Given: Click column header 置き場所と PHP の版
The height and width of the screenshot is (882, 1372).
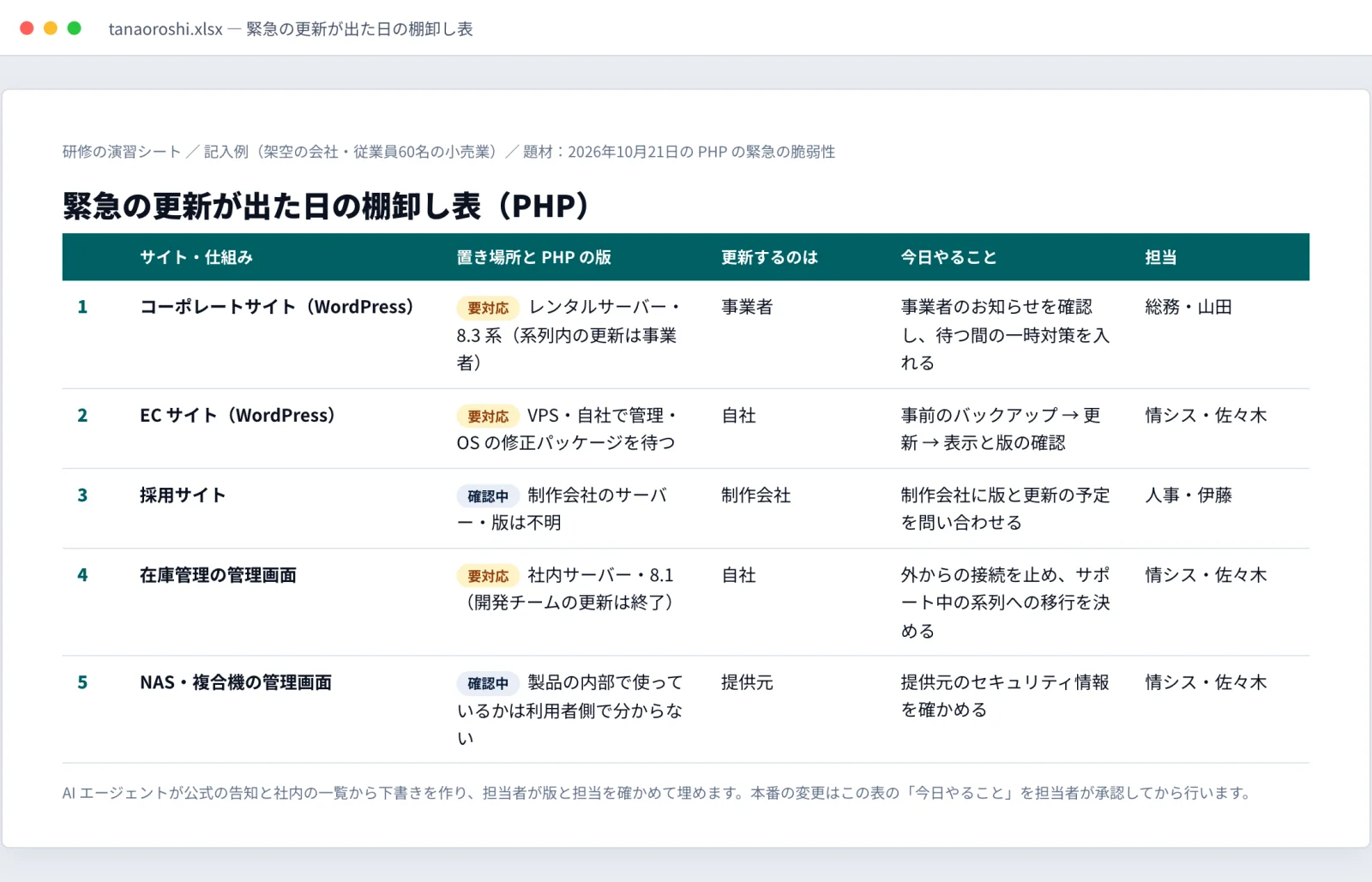Looking at the screenshot, I should tap(533, 257).
